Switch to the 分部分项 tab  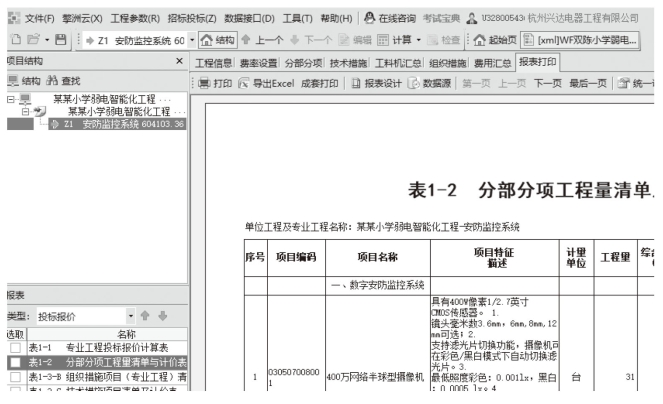coord(303,63)
